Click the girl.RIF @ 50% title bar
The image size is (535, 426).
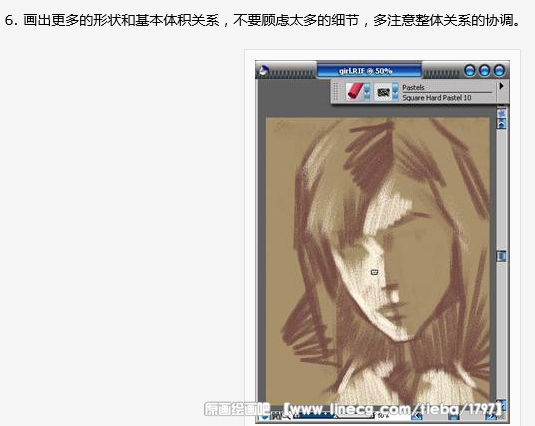click(x=369, y=71)
